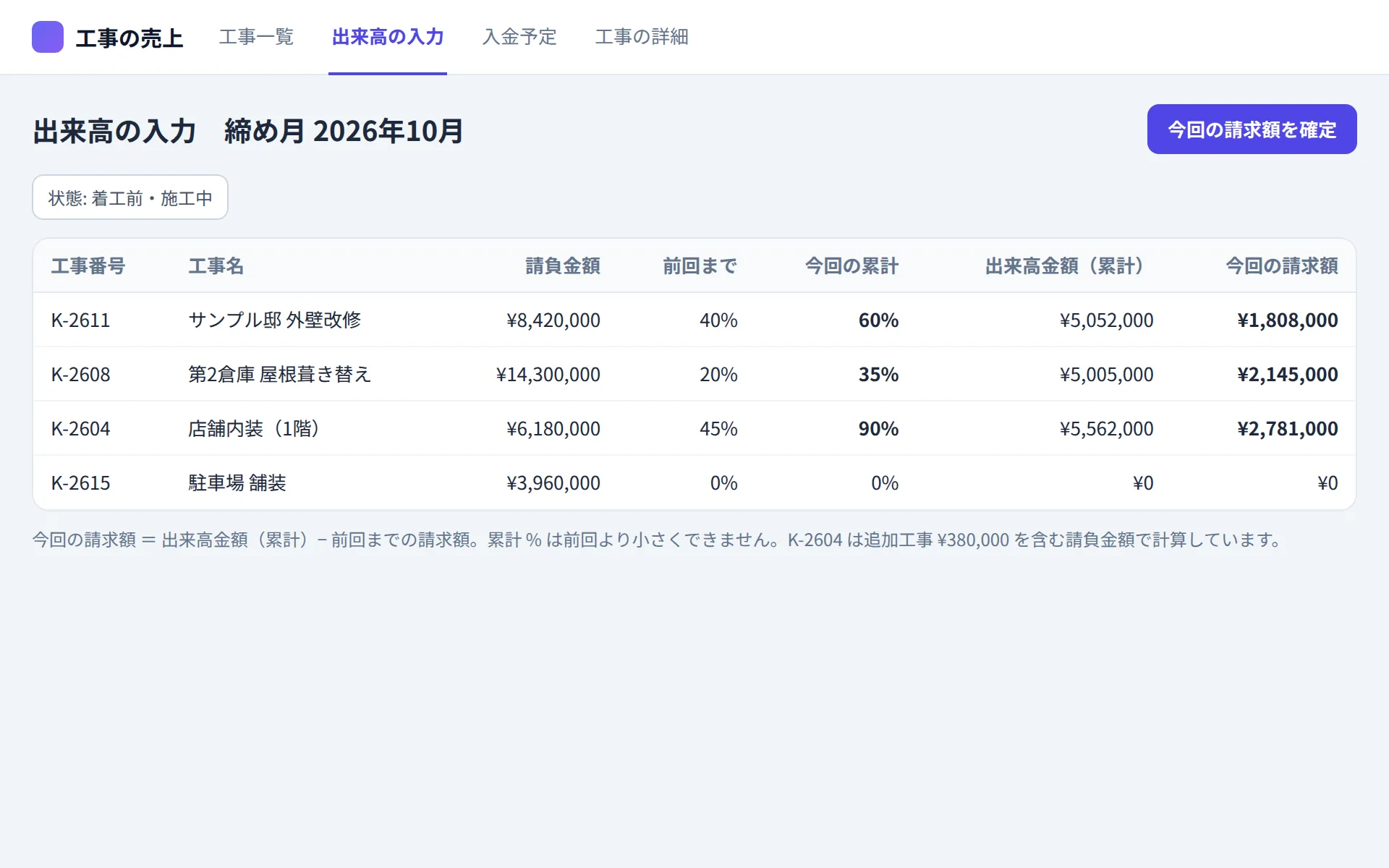The width and height of the screenshot is (1389, 868).
Task: Open the 状態: 着工前・施工中 filter
Action: point(130,197)
